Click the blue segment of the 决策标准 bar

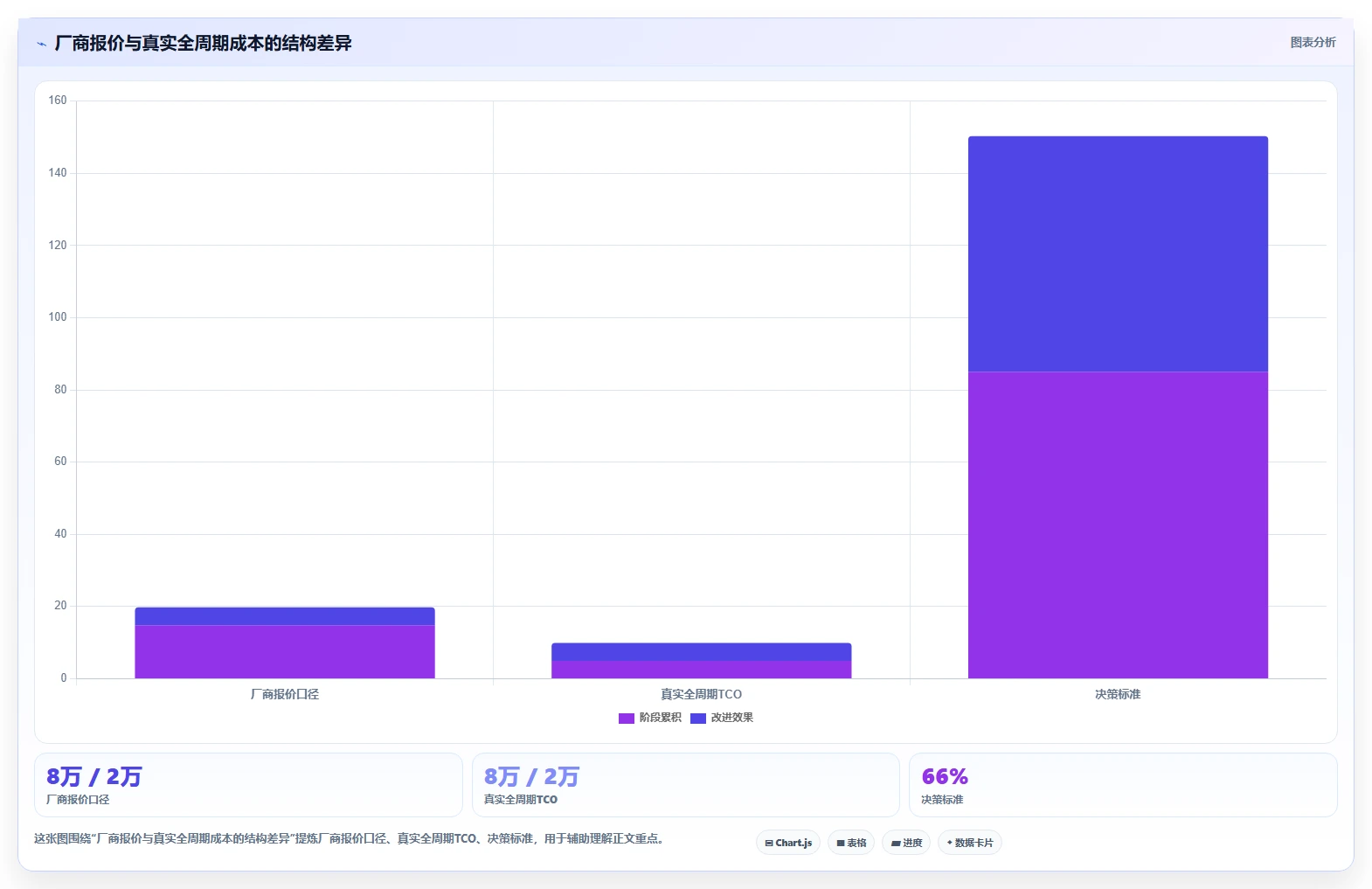[1118, 254]
